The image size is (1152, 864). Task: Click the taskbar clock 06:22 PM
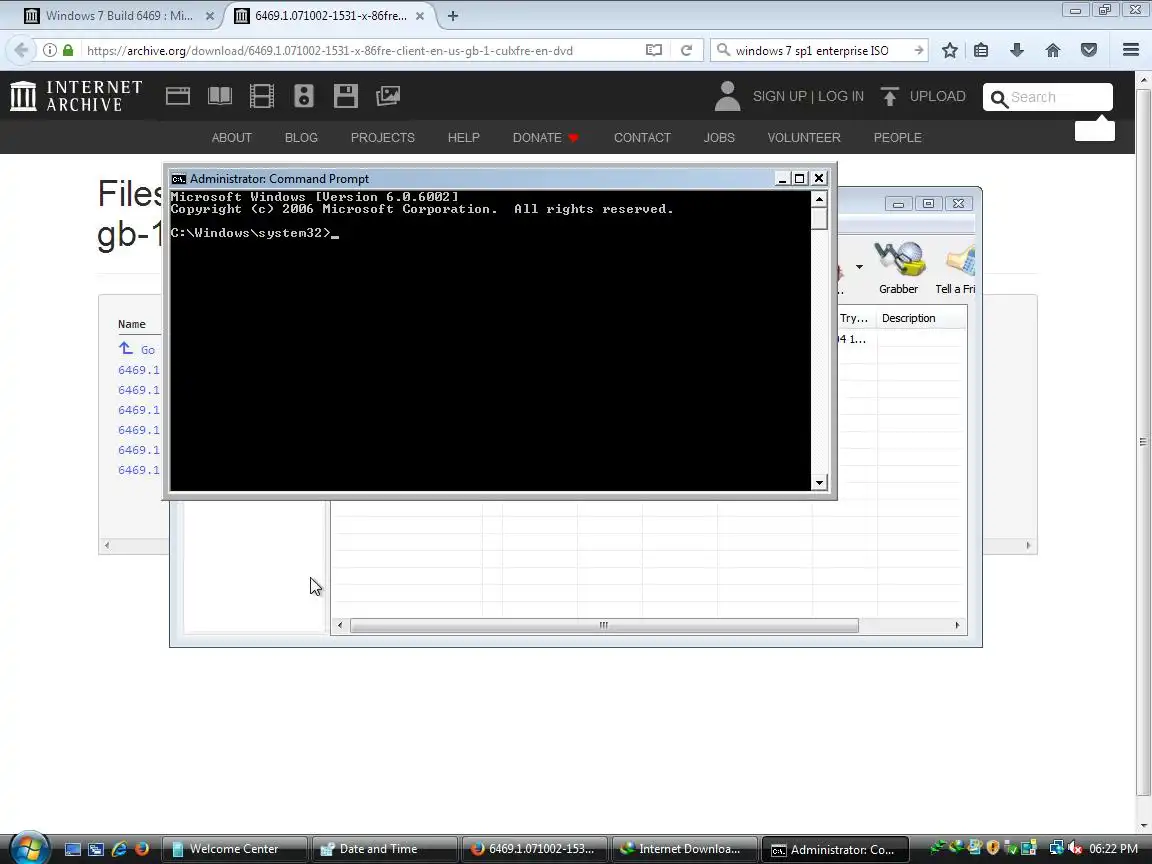point(1113,849)
